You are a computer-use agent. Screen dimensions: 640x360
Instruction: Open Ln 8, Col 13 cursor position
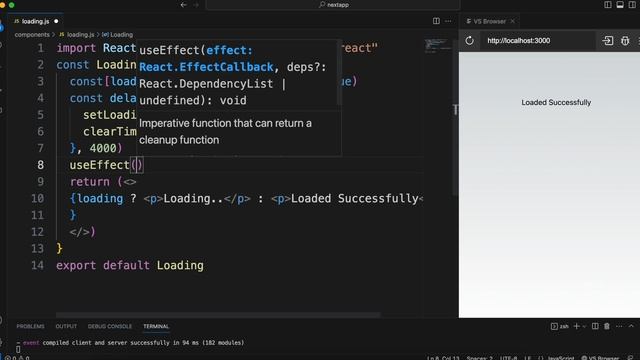(x=443, y=358)
